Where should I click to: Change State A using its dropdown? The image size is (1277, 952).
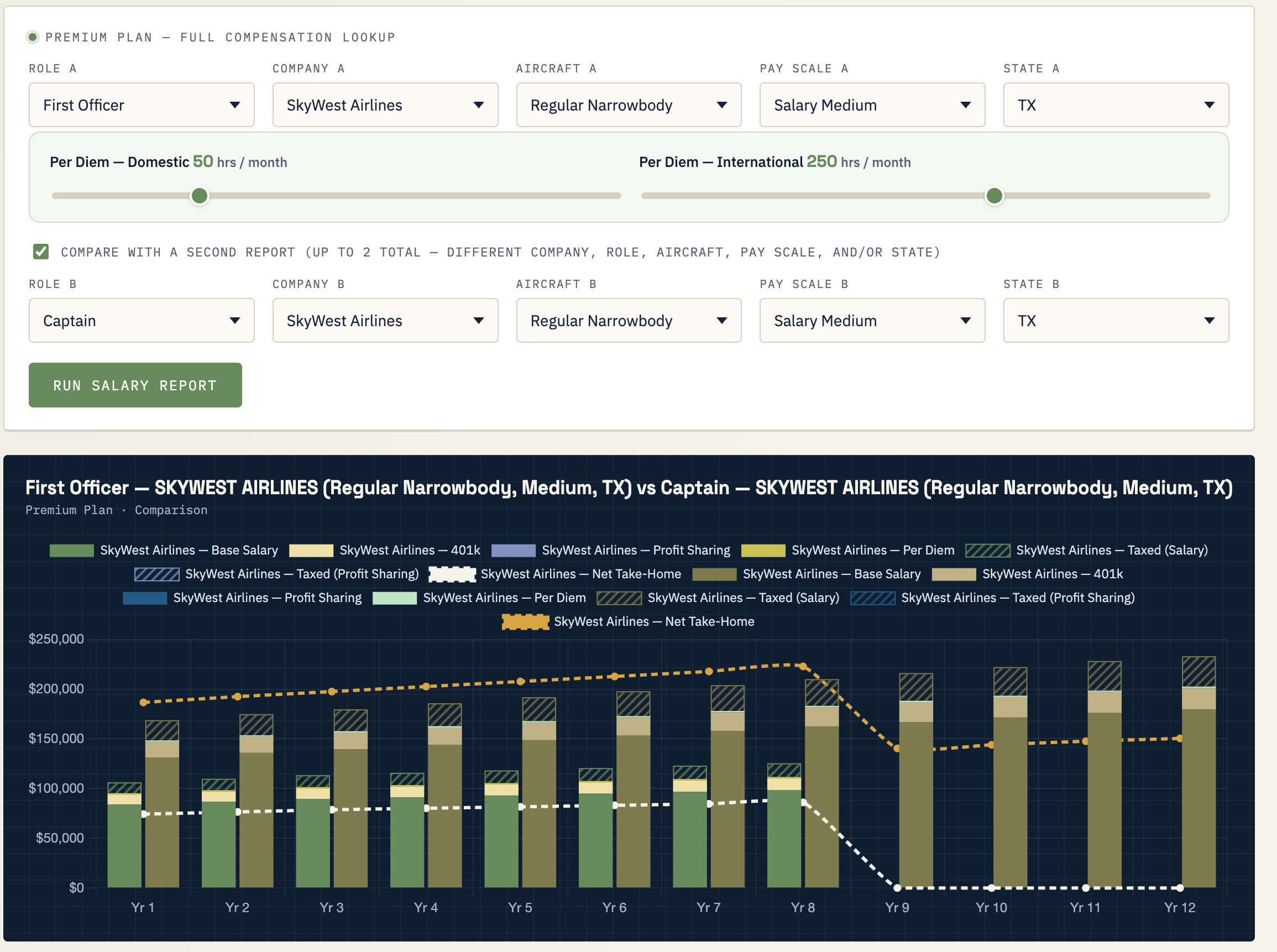click(1116, 105)
